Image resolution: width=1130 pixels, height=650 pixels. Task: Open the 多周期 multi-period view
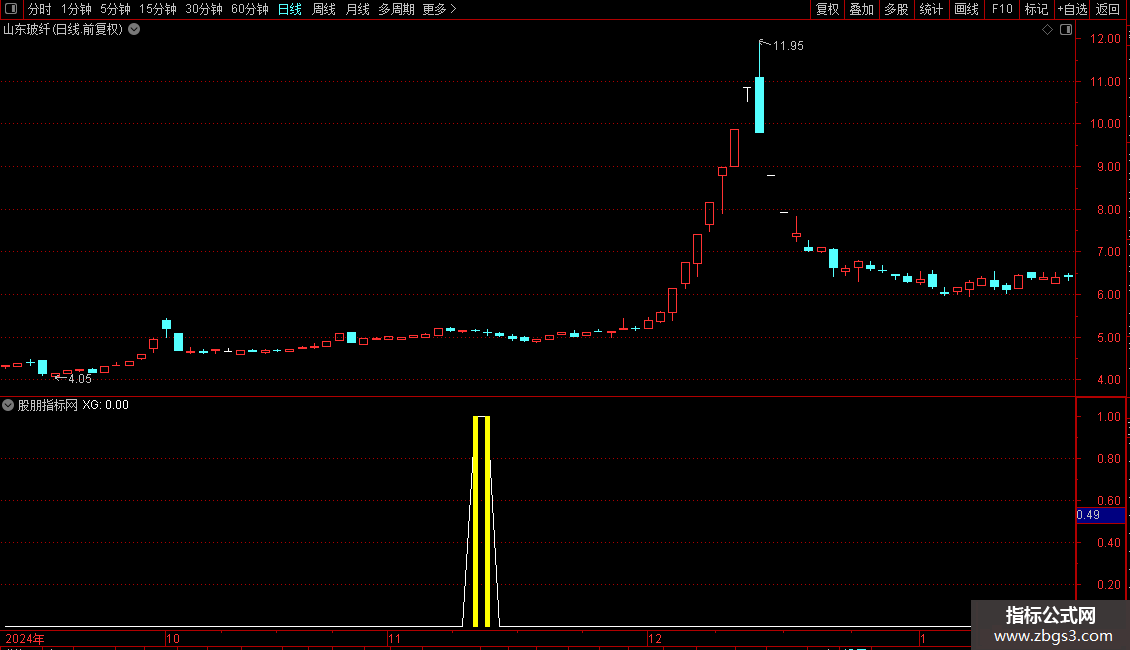(x=396, y=9)
